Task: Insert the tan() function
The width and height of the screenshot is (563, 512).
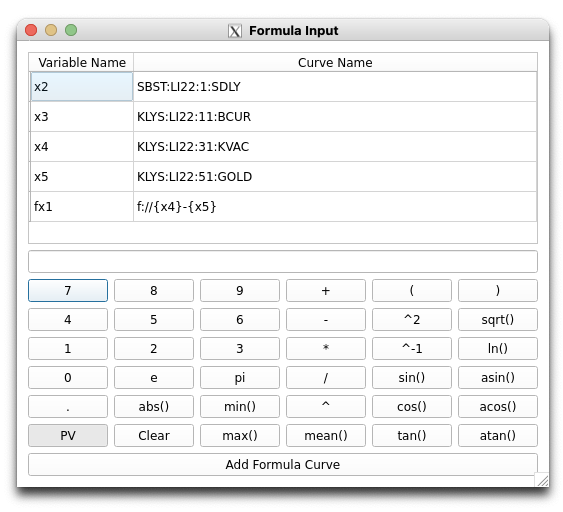Action: [412, 436]
